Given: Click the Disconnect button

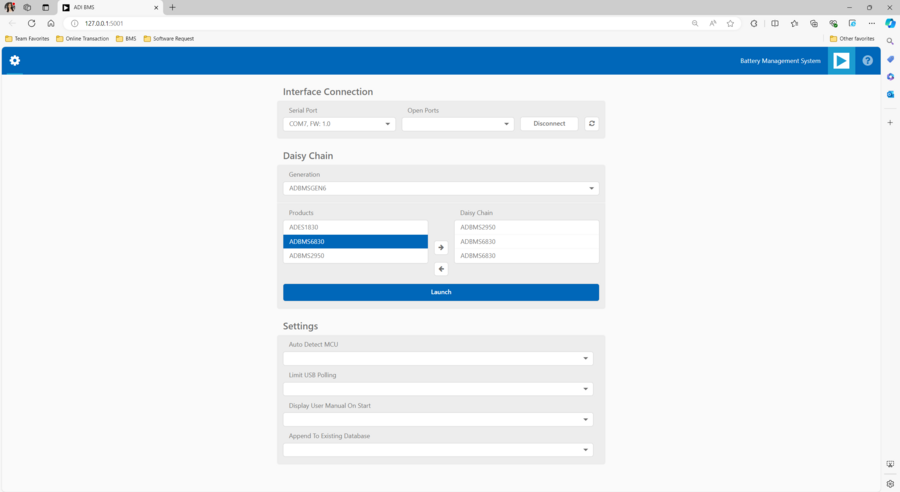Looking at the screenshot, I should click(549, 124).
